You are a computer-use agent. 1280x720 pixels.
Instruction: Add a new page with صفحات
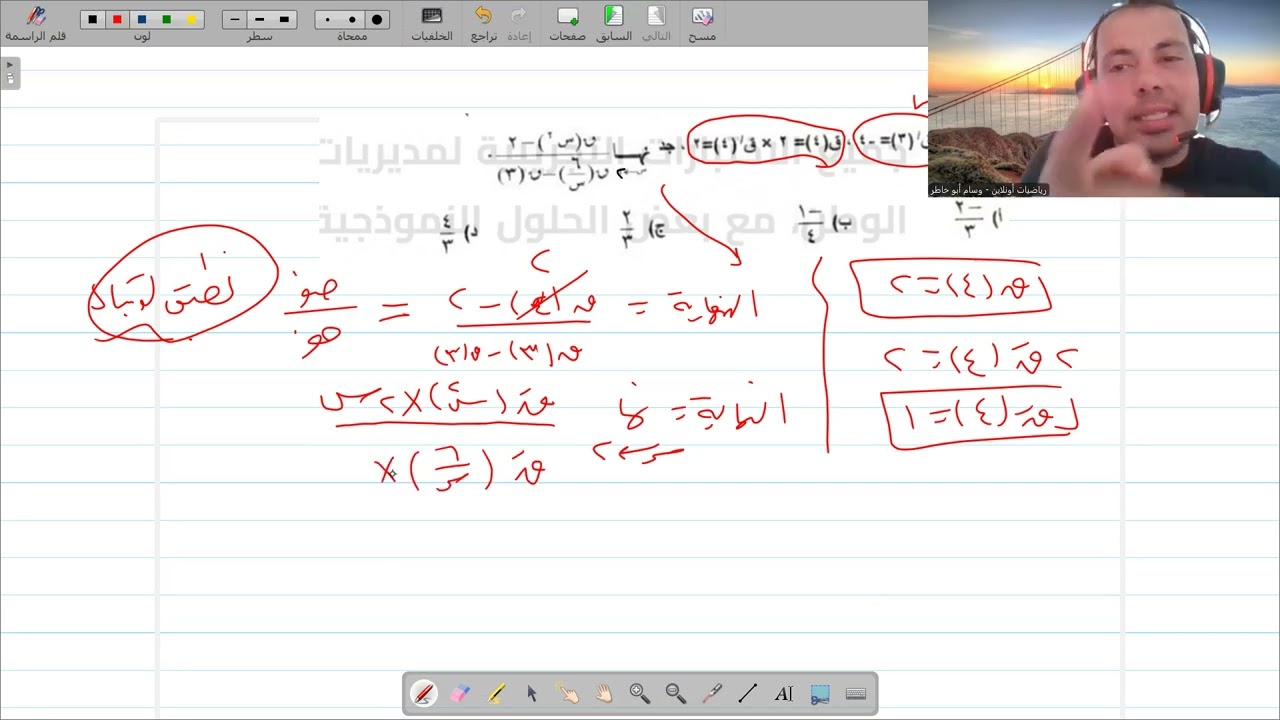[x=567, y=22]
